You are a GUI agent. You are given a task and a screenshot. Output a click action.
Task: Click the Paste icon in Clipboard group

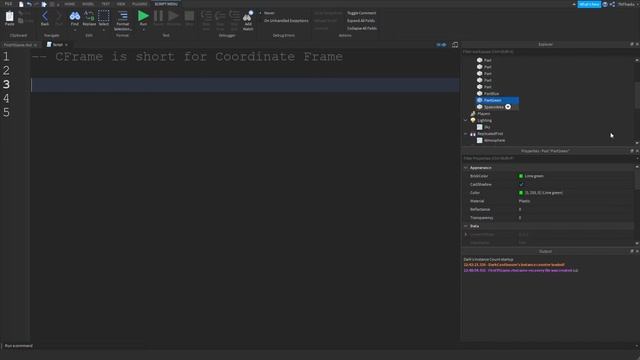9,16
